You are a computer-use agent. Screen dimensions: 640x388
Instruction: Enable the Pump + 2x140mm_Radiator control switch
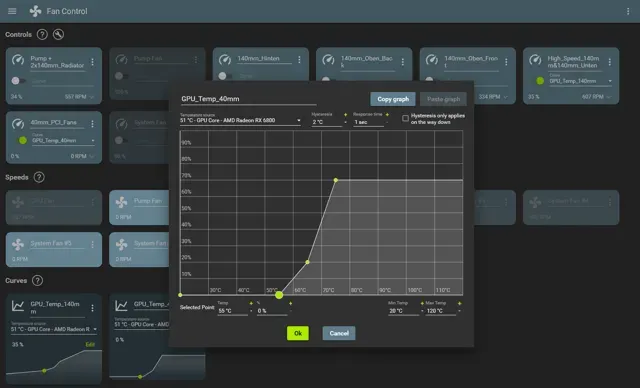[18, 81]
